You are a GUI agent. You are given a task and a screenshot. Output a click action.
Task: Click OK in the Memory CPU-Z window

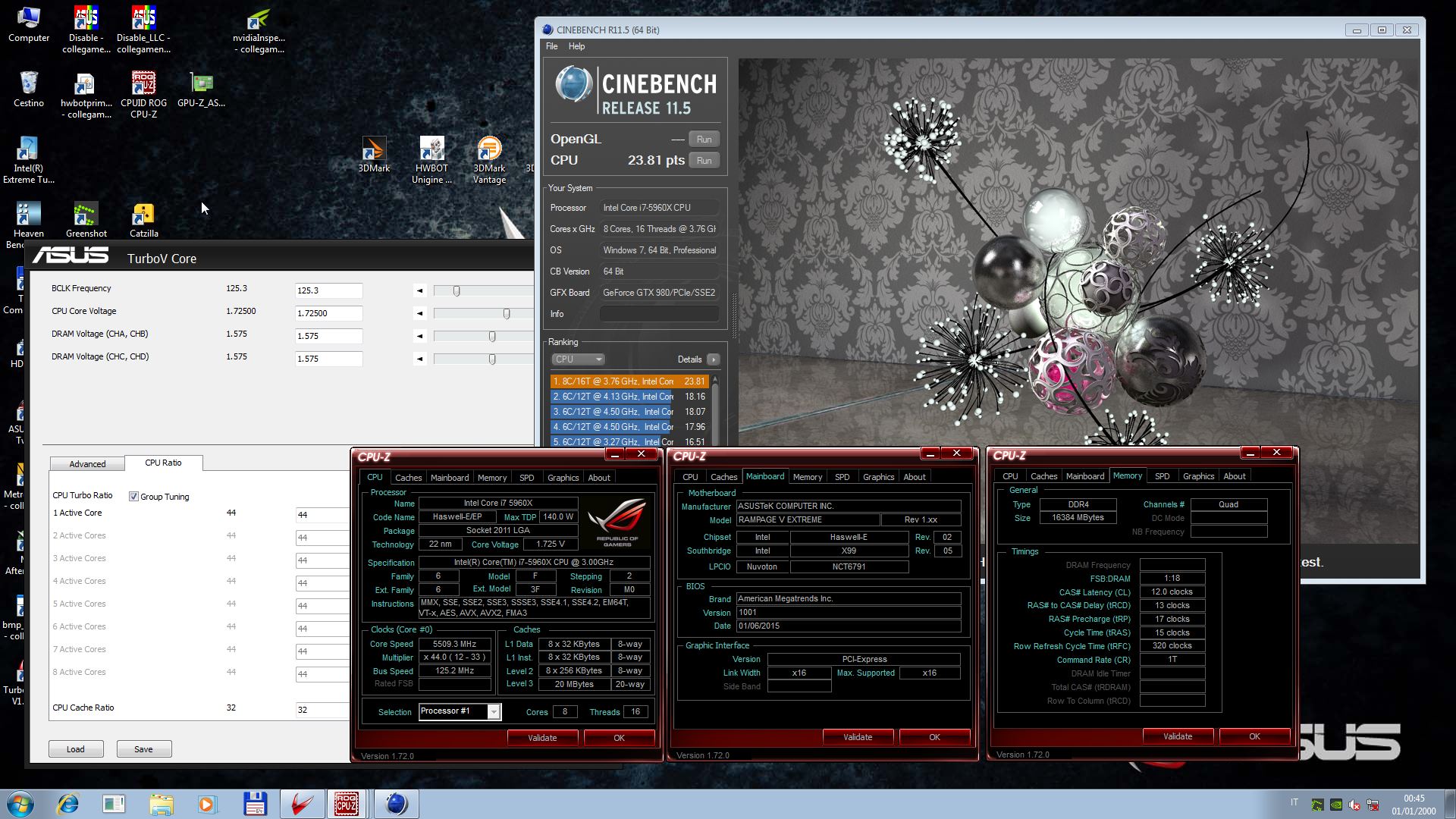click(x=1254, y=736)
